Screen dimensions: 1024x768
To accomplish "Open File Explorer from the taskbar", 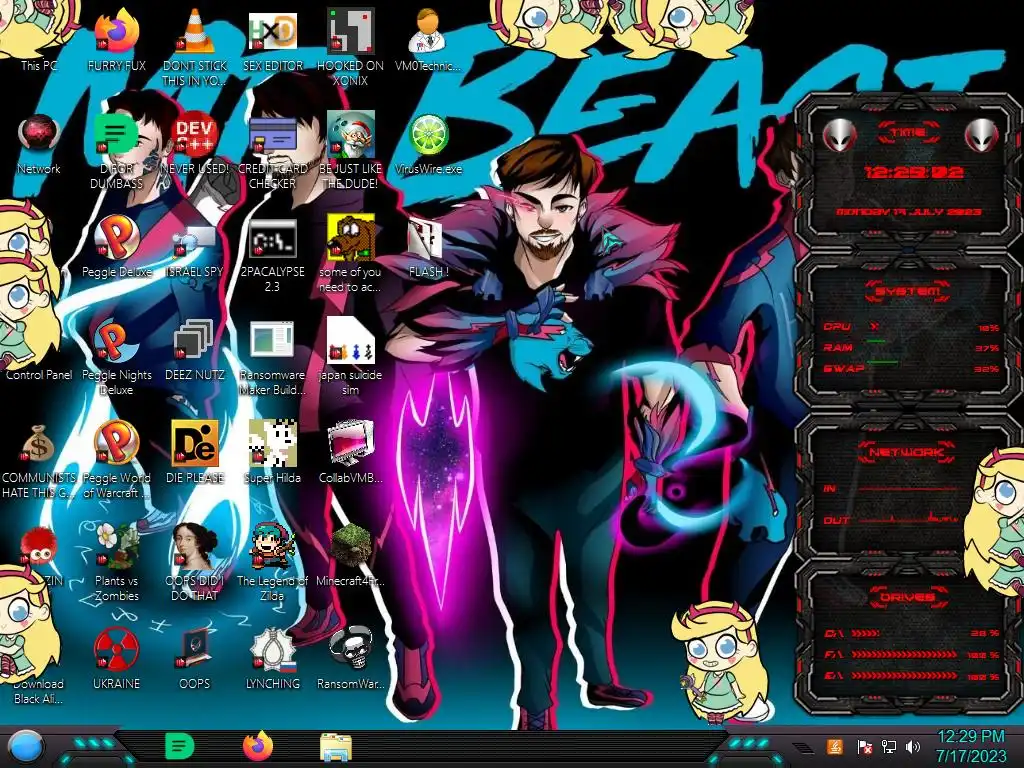I will [x=336, y=747].
